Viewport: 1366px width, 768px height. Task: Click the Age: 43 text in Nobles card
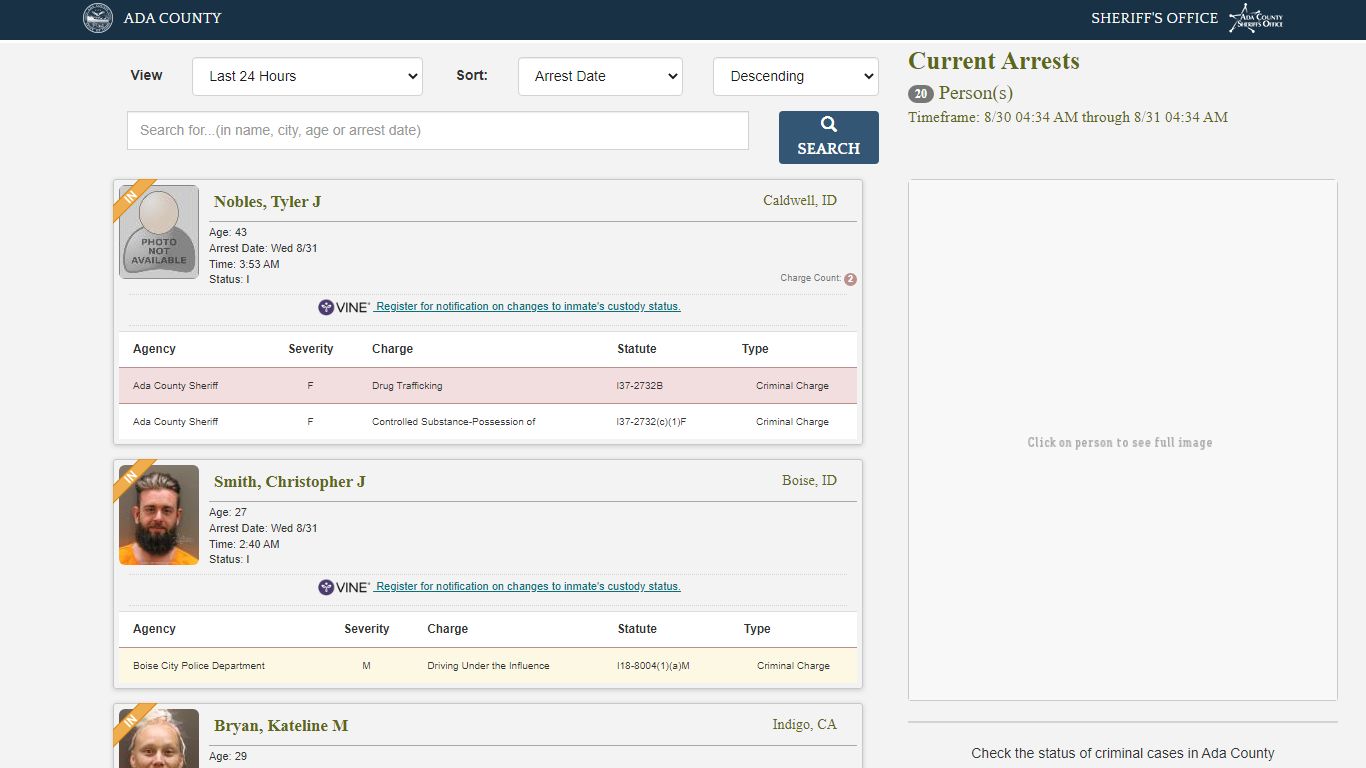click(x=228, y=232)
